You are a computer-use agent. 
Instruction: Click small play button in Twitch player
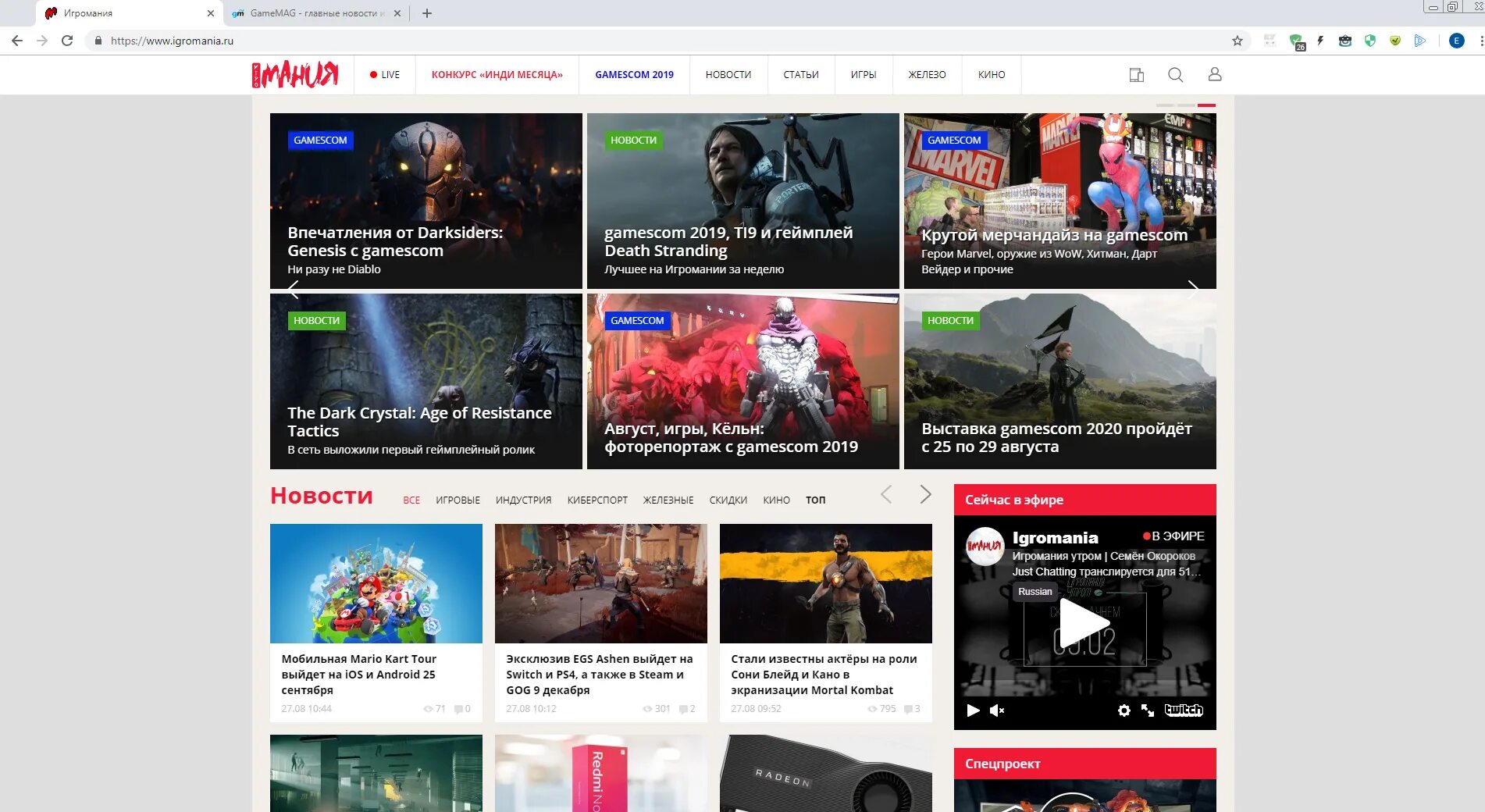tap(973, 710)
